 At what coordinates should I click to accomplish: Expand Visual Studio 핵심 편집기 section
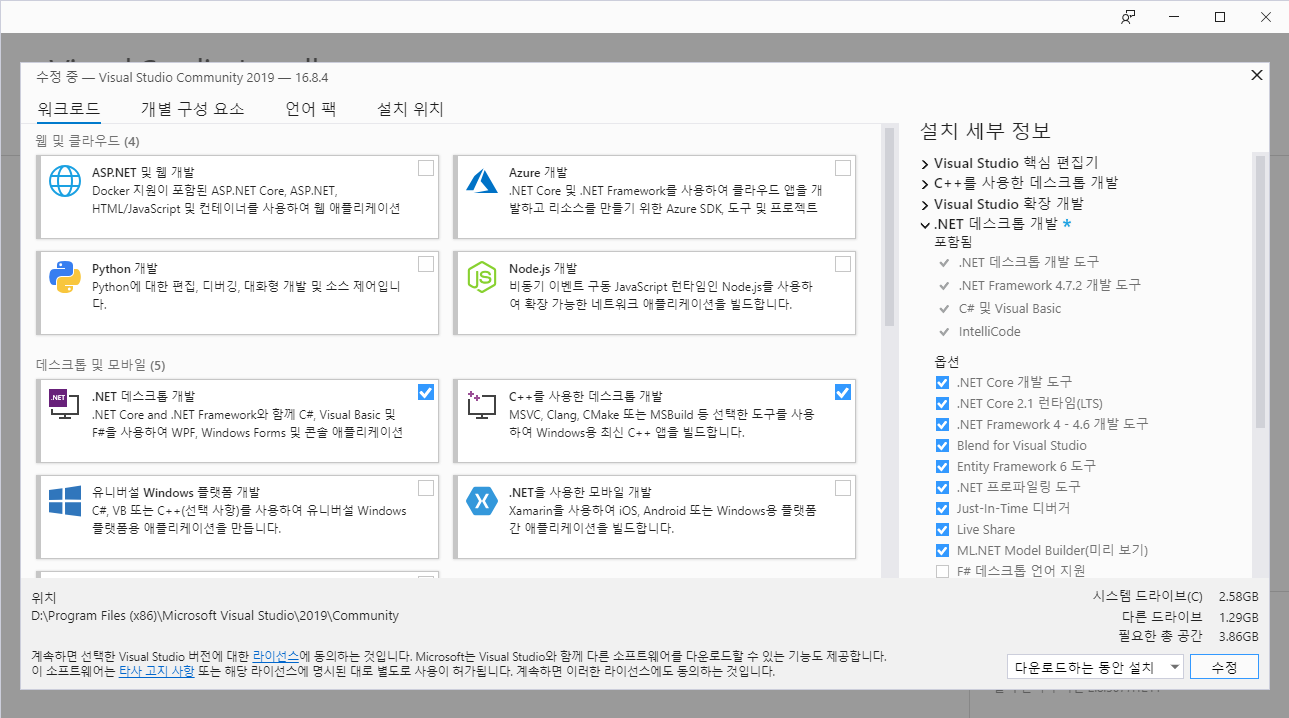point(925,163)
